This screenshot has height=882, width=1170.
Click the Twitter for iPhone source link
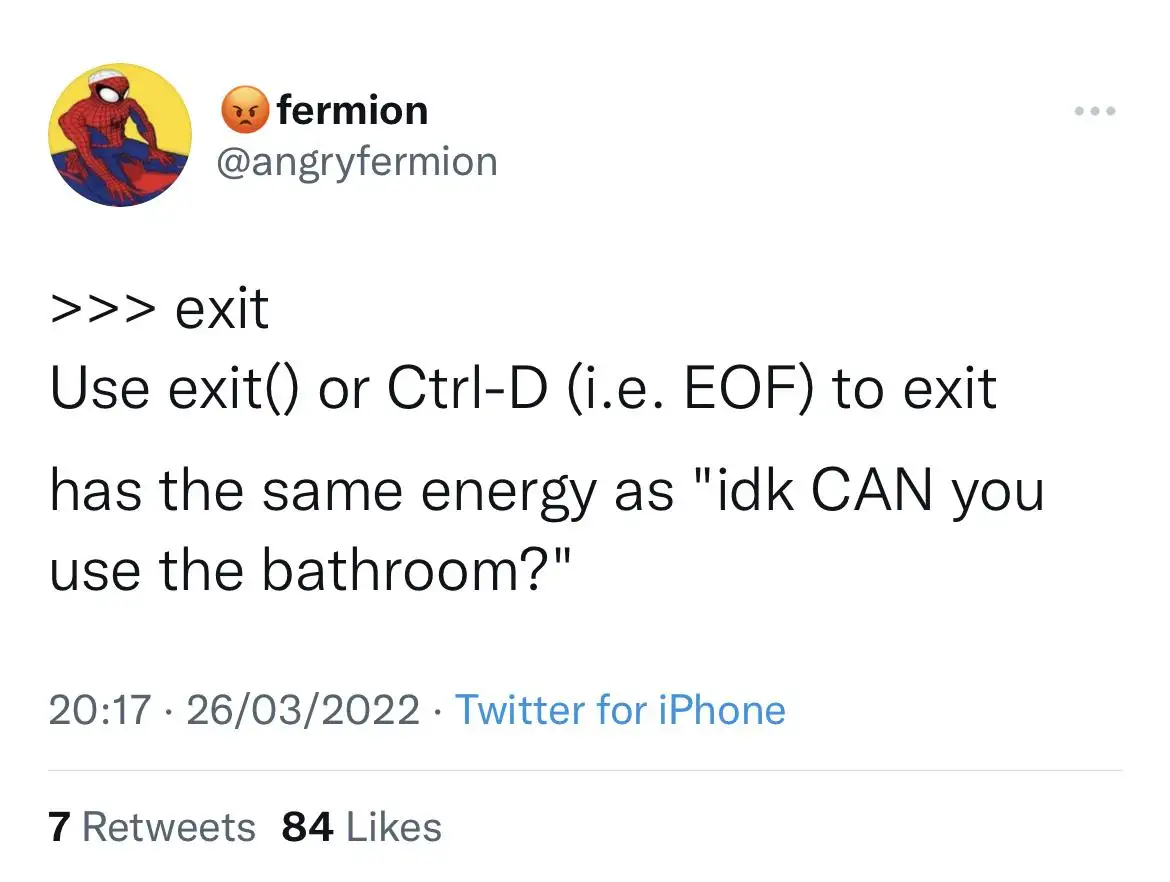point(620,710)
